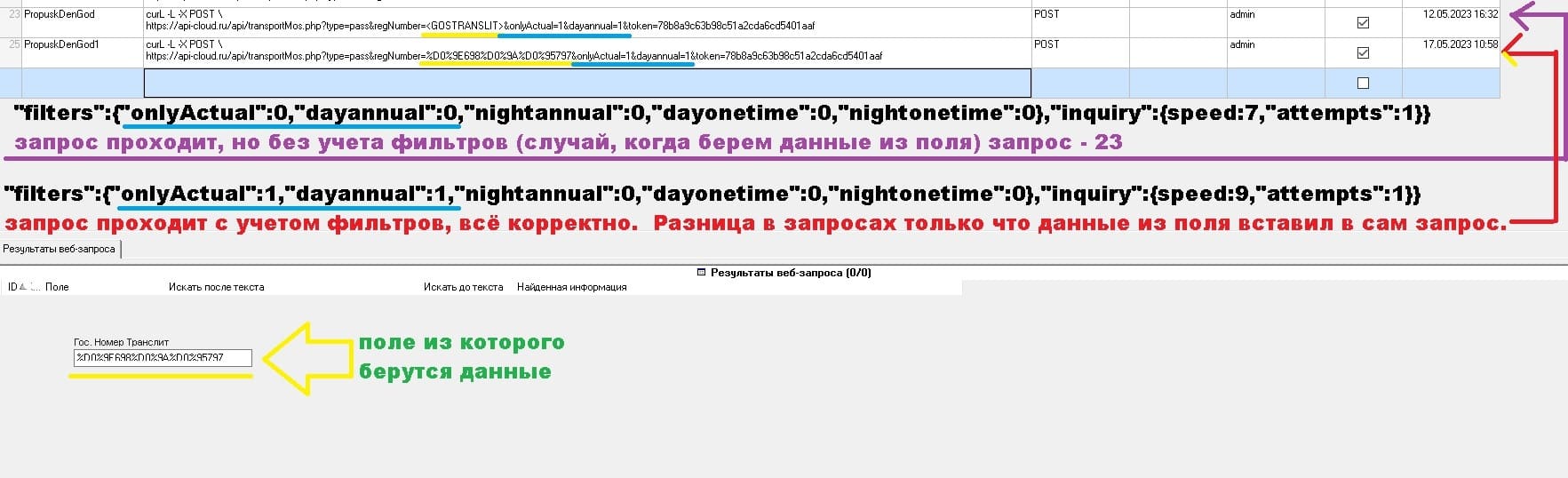Select the POST cell in PropuskDenGod1 row
This screenshot has width=1568, height=478.
coord(1080,53)
